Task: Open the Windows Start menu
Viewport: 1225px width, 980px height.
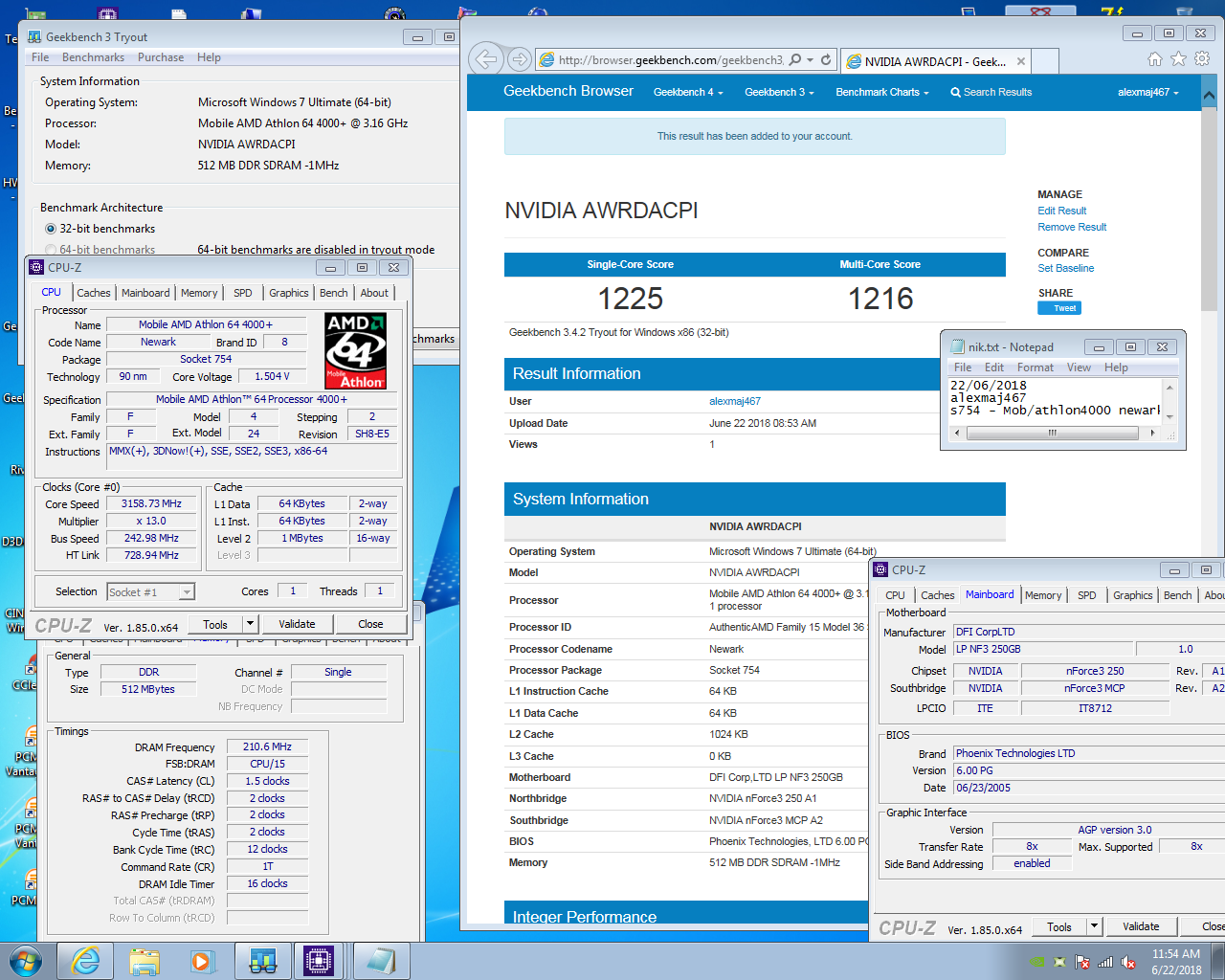Action: (25, 961)
